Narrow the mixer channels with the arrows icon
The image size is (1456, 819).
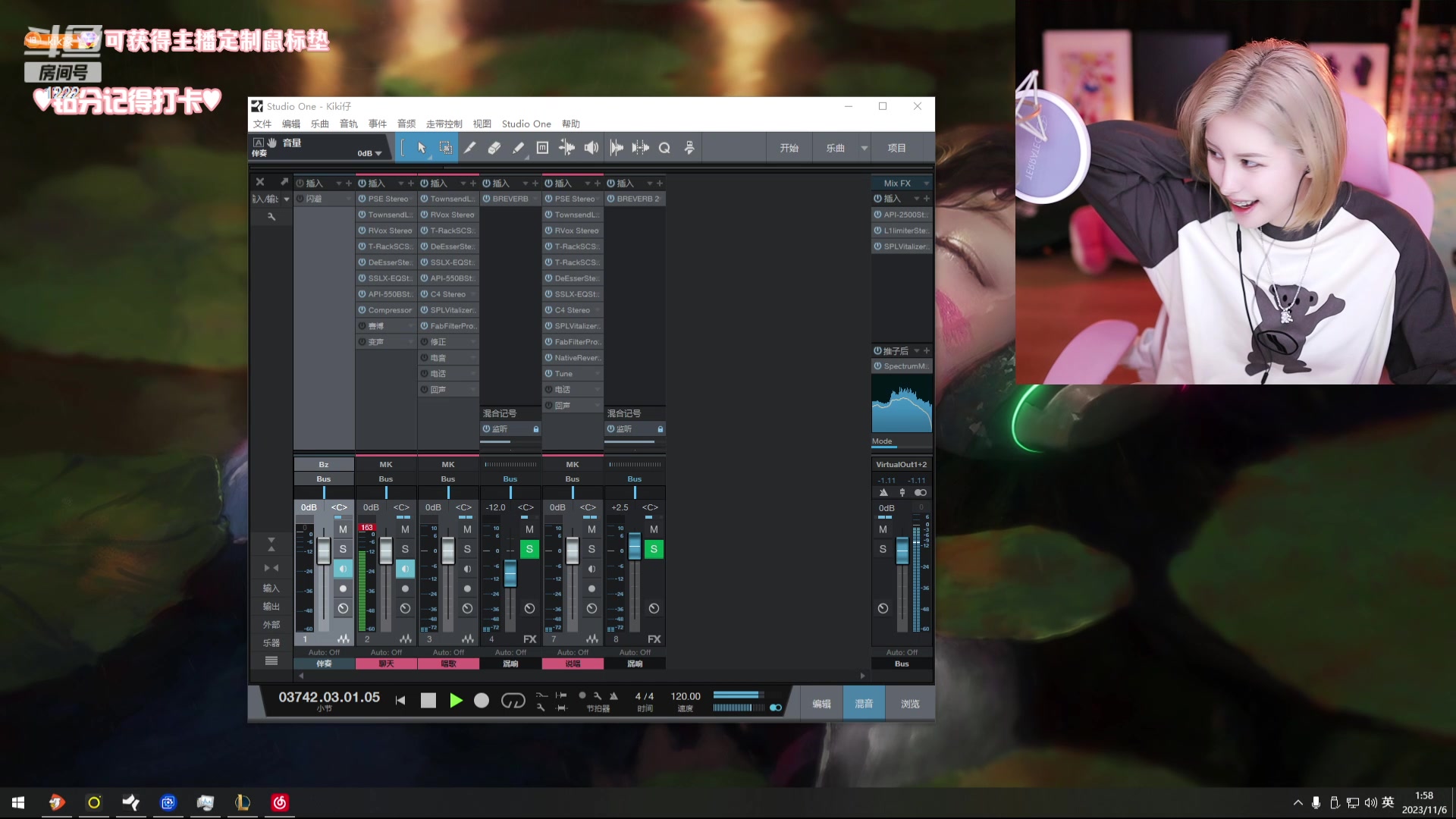click(x=271, y=567)
